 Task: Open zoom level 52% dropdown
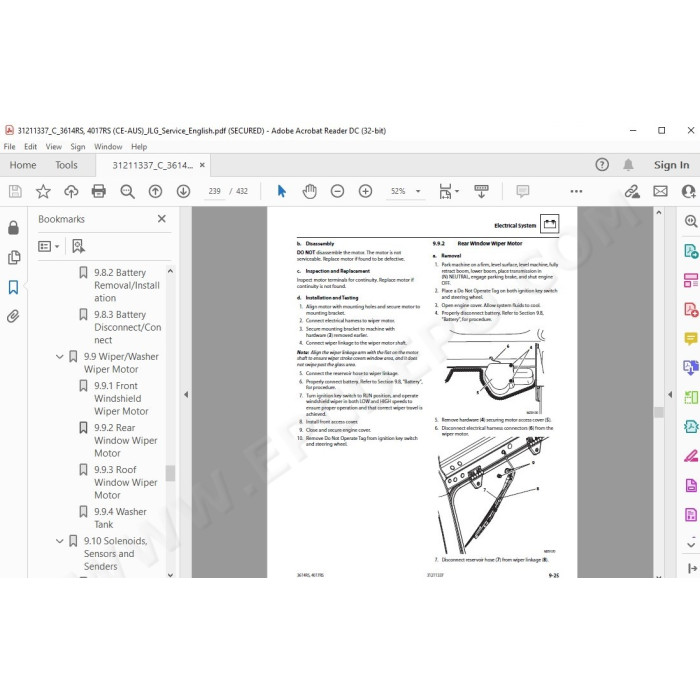pyautogui.click(x=418, y=192)
